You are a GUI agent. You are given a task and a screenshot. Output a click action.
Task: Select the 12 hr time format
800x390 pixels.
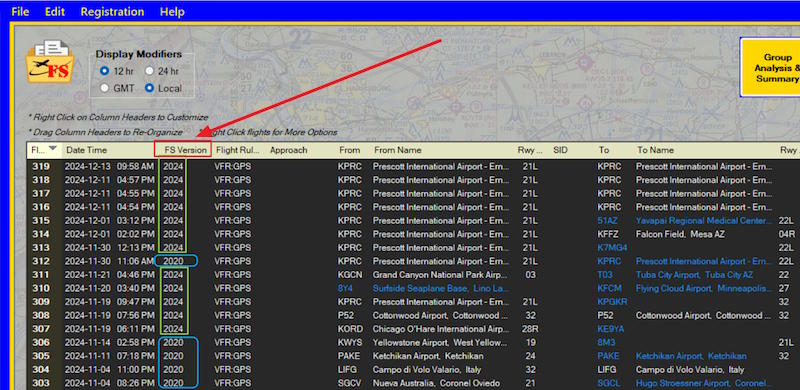[x=104, y=71]
